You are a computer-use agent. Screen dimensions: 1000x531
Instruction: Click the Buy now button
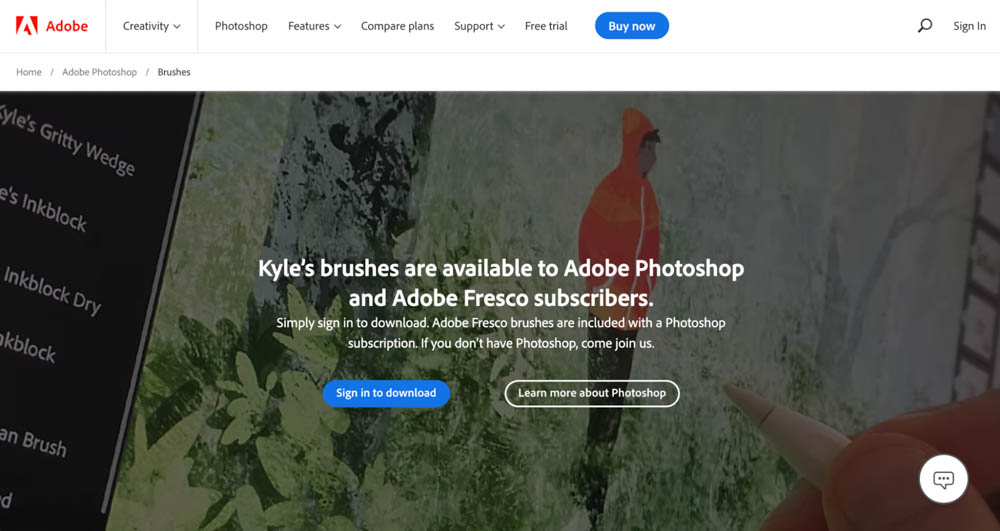click(632, 26)
